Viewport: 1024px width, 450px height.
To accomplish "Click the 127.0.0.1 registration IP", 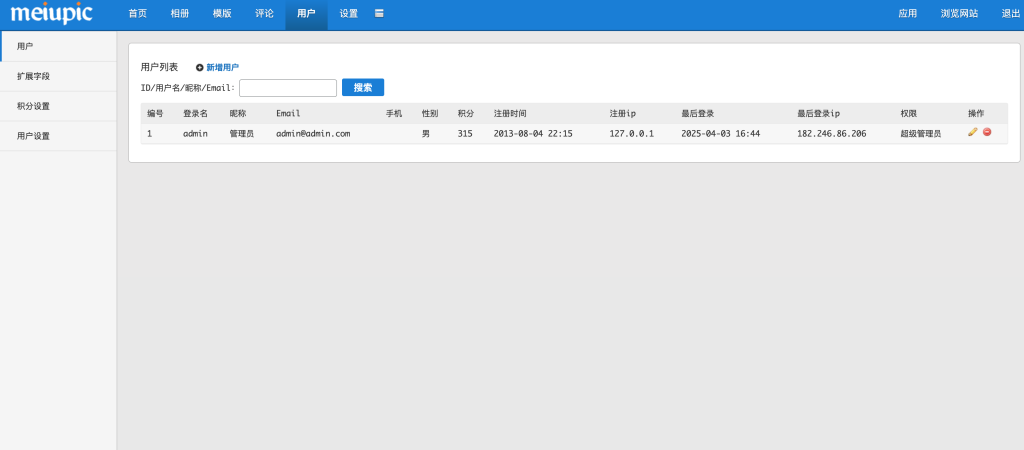I will click(x=632, y=134).
